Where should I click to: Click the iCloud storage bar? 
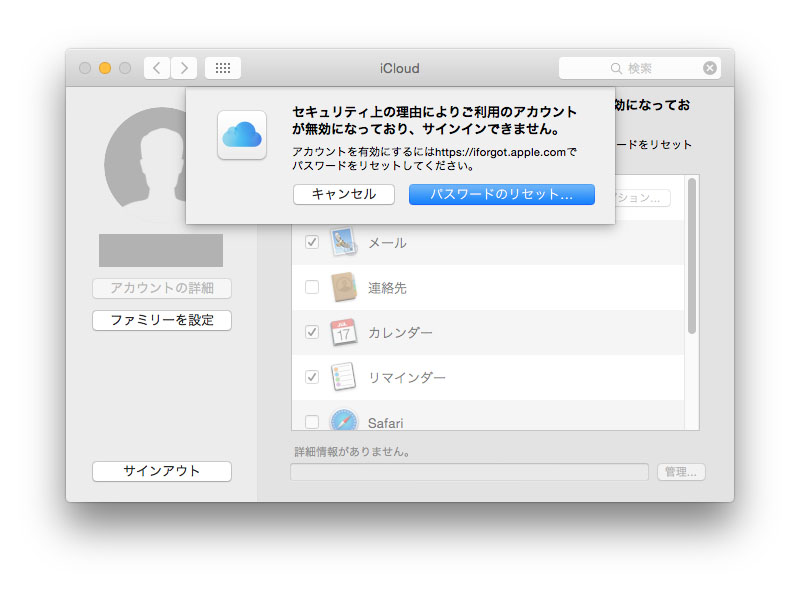pos(469,472)
